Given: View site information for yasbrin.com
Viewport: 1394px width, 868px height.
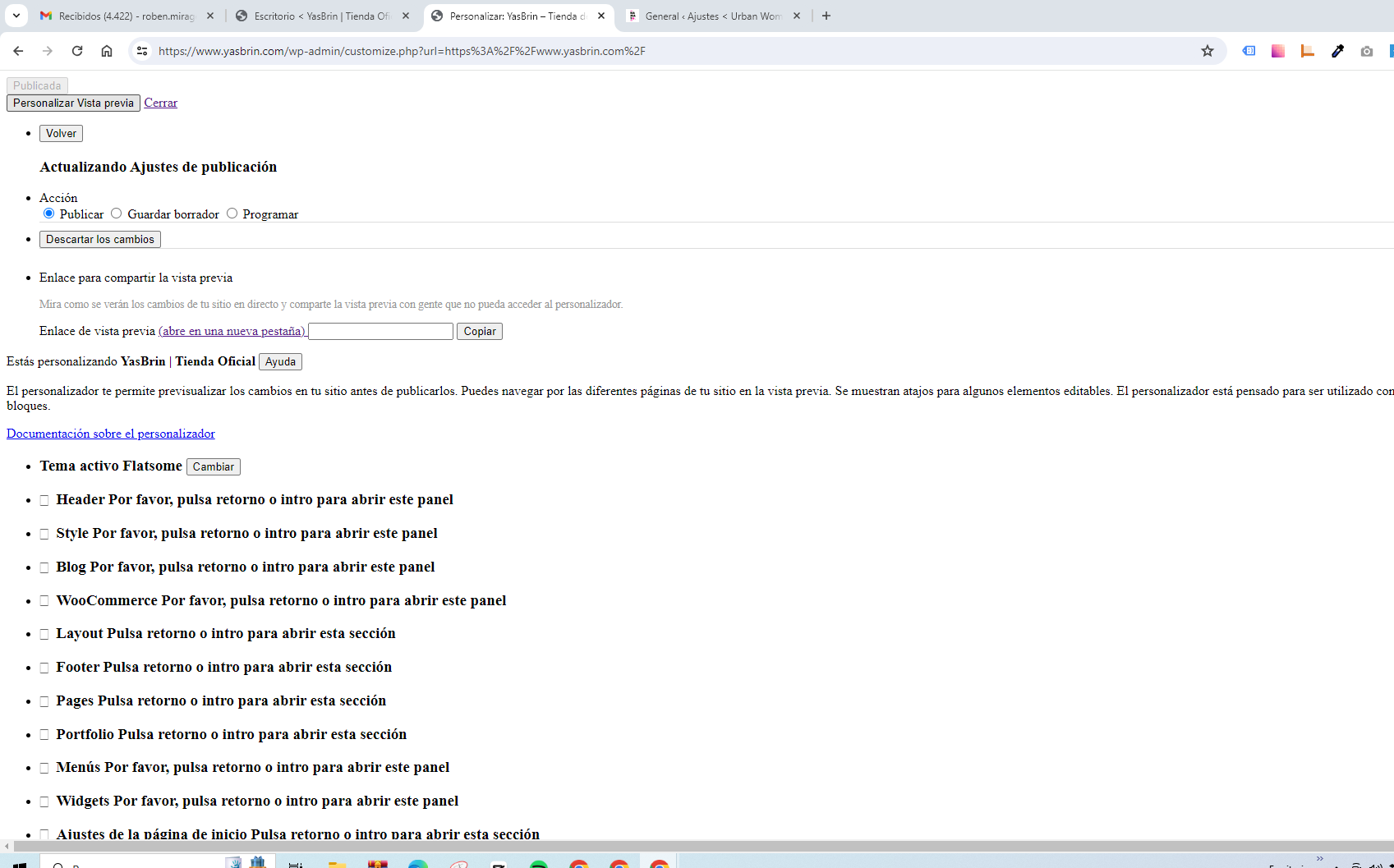Looking at the screenshot, I should (x=142, y=51).
